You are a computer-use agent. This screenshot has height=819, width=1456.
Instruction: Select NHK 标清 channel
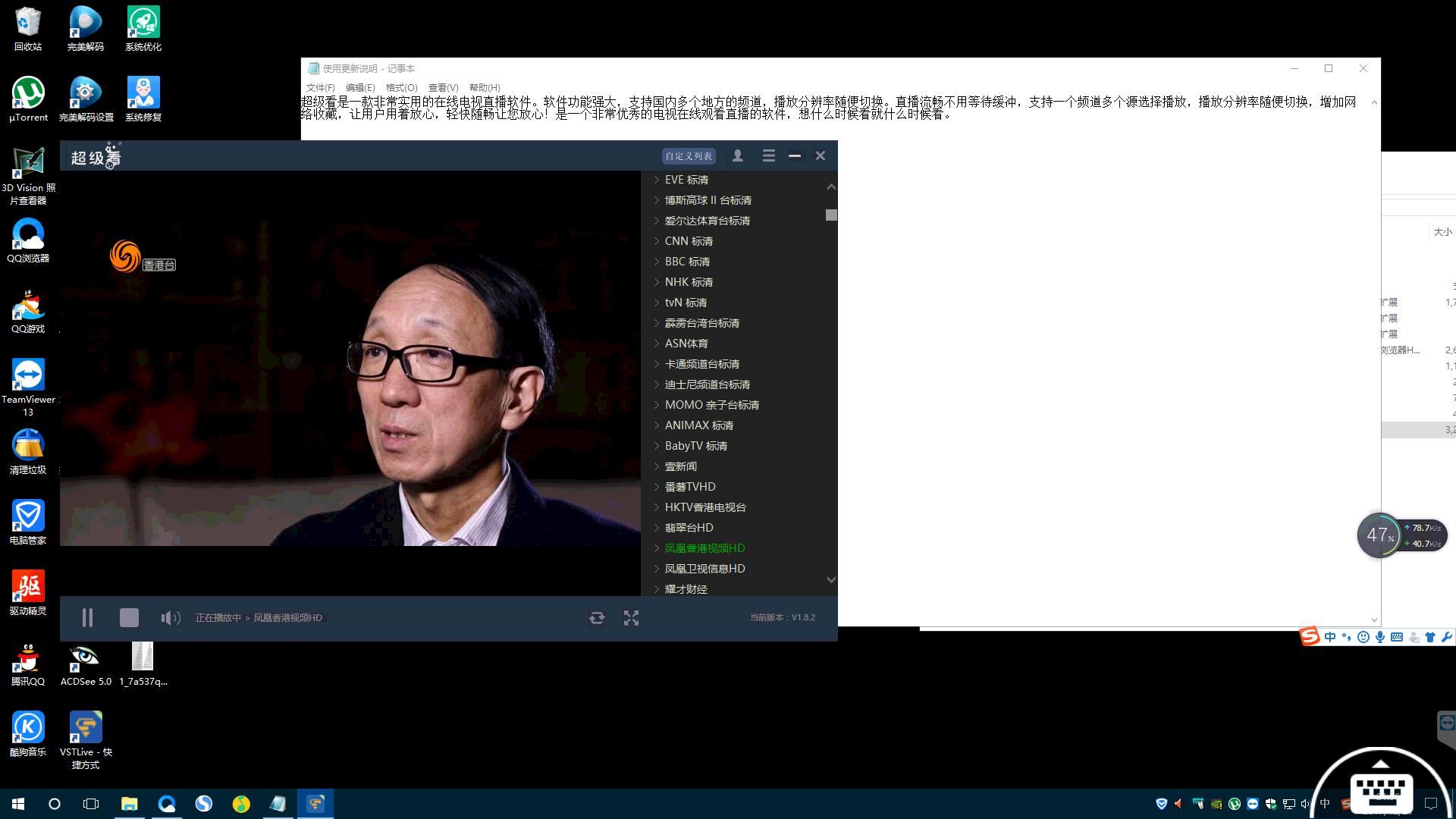pyautogui.click(x=688, y=282)
